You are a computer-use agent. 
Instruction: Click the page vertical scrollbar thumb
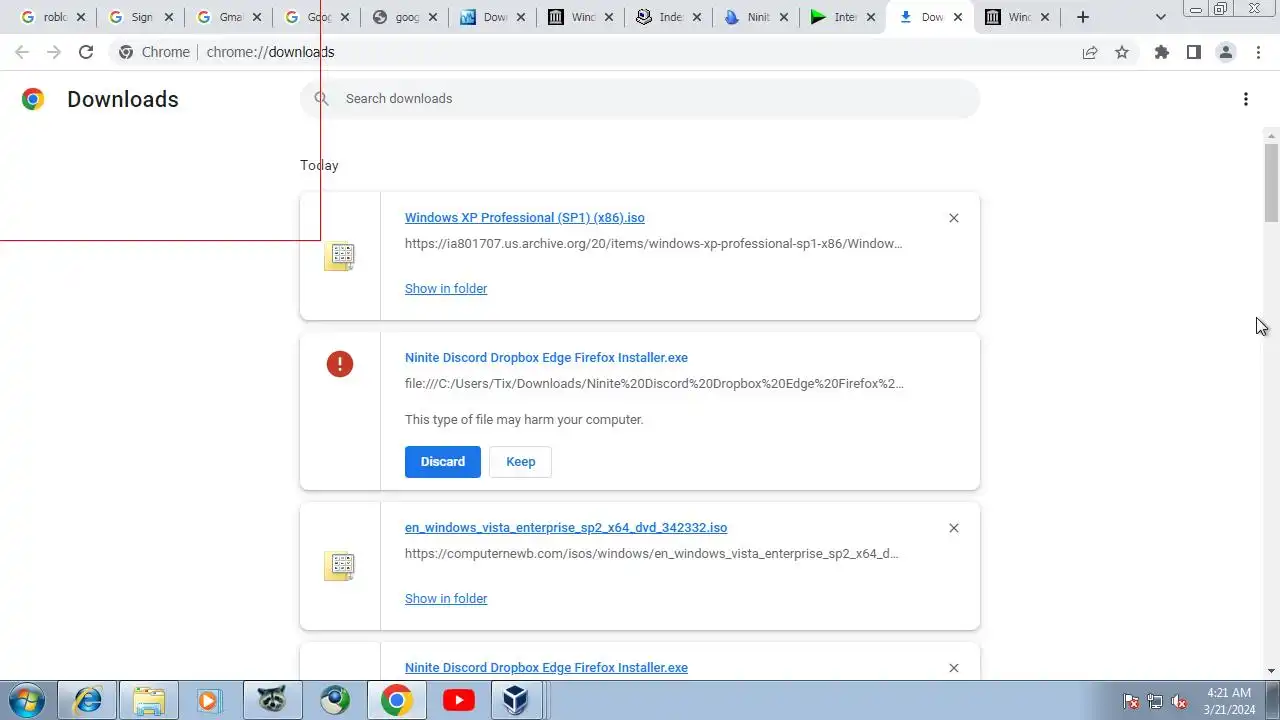pyautogui.click(x=1271, y=182)
